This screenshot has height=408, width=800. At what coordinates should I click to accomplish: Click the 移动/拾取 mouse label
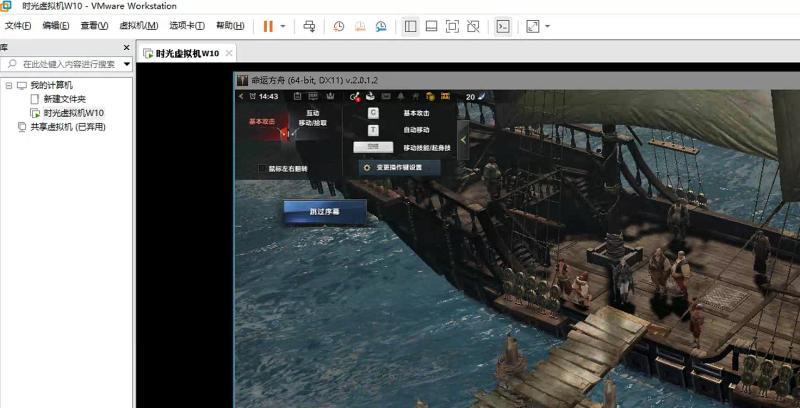coord(312,123)
